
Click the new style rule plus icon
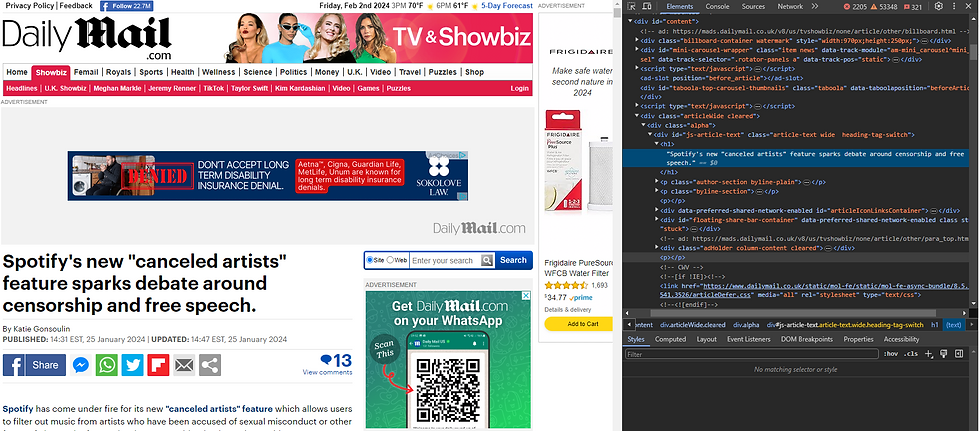pos(928,354)
